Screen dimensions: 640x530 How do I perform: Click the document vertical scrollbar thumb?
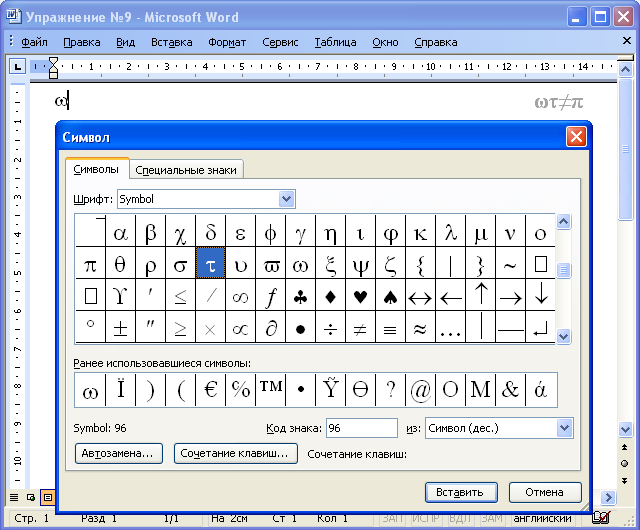625,149
